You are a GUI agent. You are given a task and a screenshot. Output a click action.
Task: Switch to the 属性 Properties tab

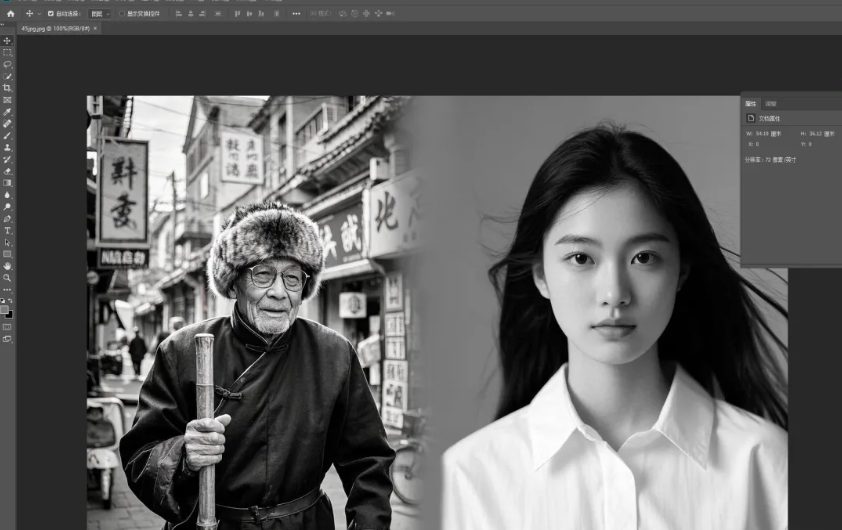pos(750,104)
